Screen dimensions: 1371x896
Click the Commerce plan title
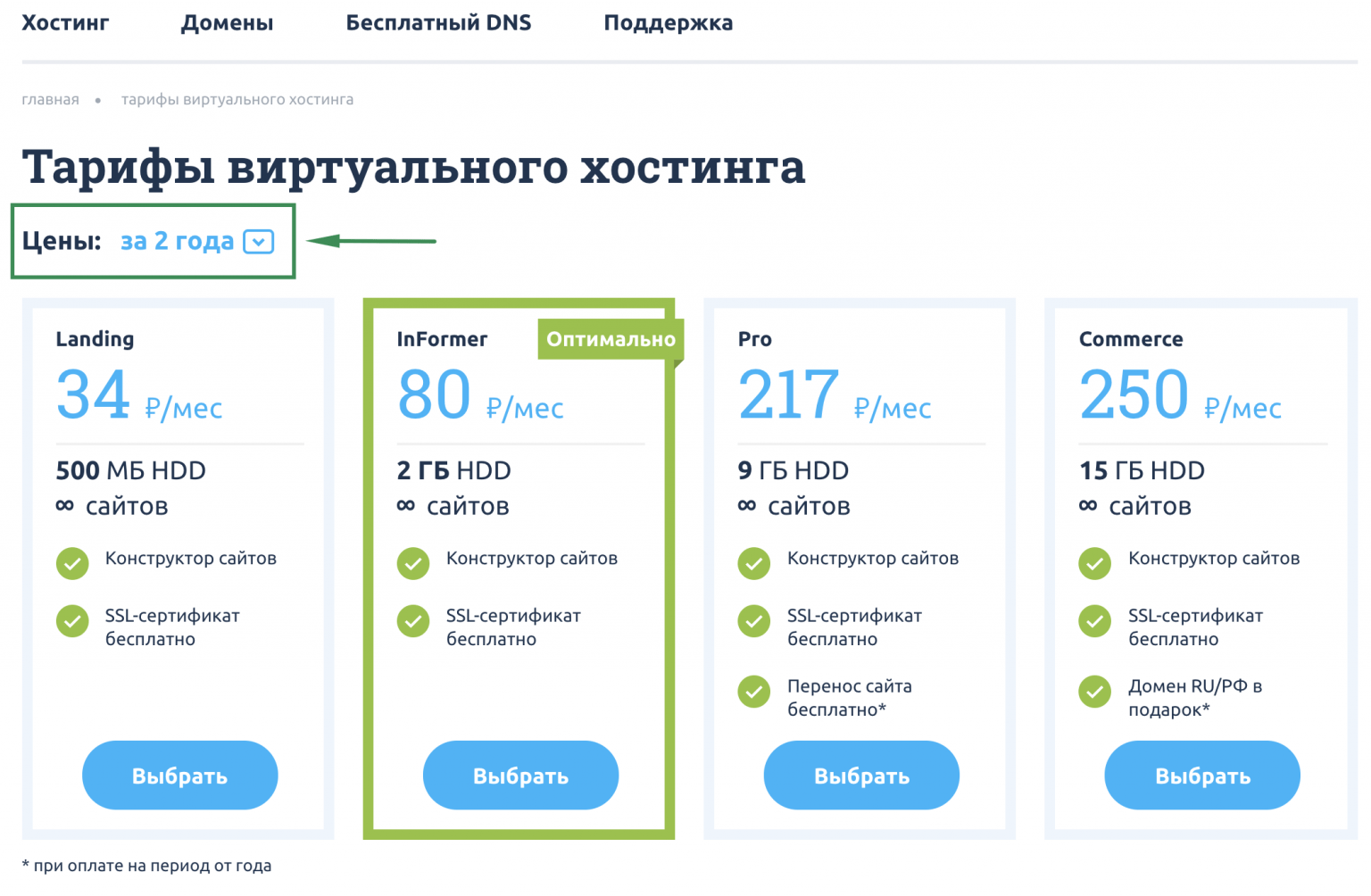point(1131,339)
